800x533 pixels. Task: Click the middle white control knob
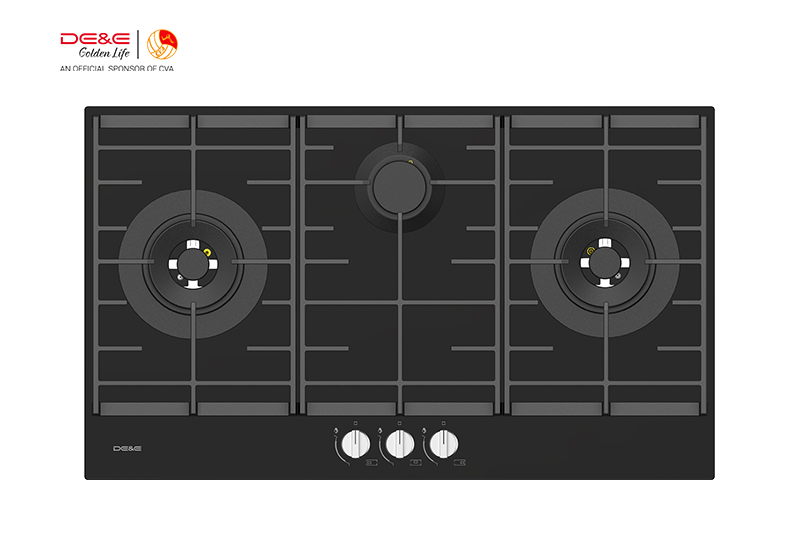click(x=400, y=444)
